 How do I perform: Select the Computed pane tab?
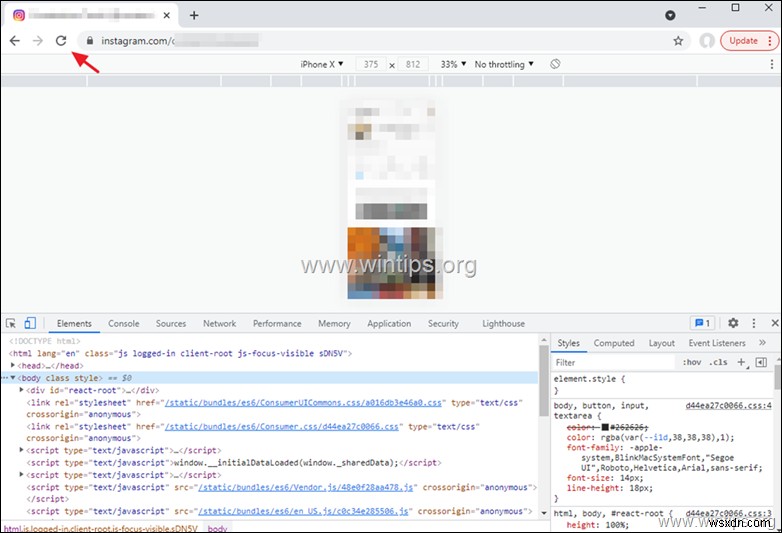pos(614,343)
